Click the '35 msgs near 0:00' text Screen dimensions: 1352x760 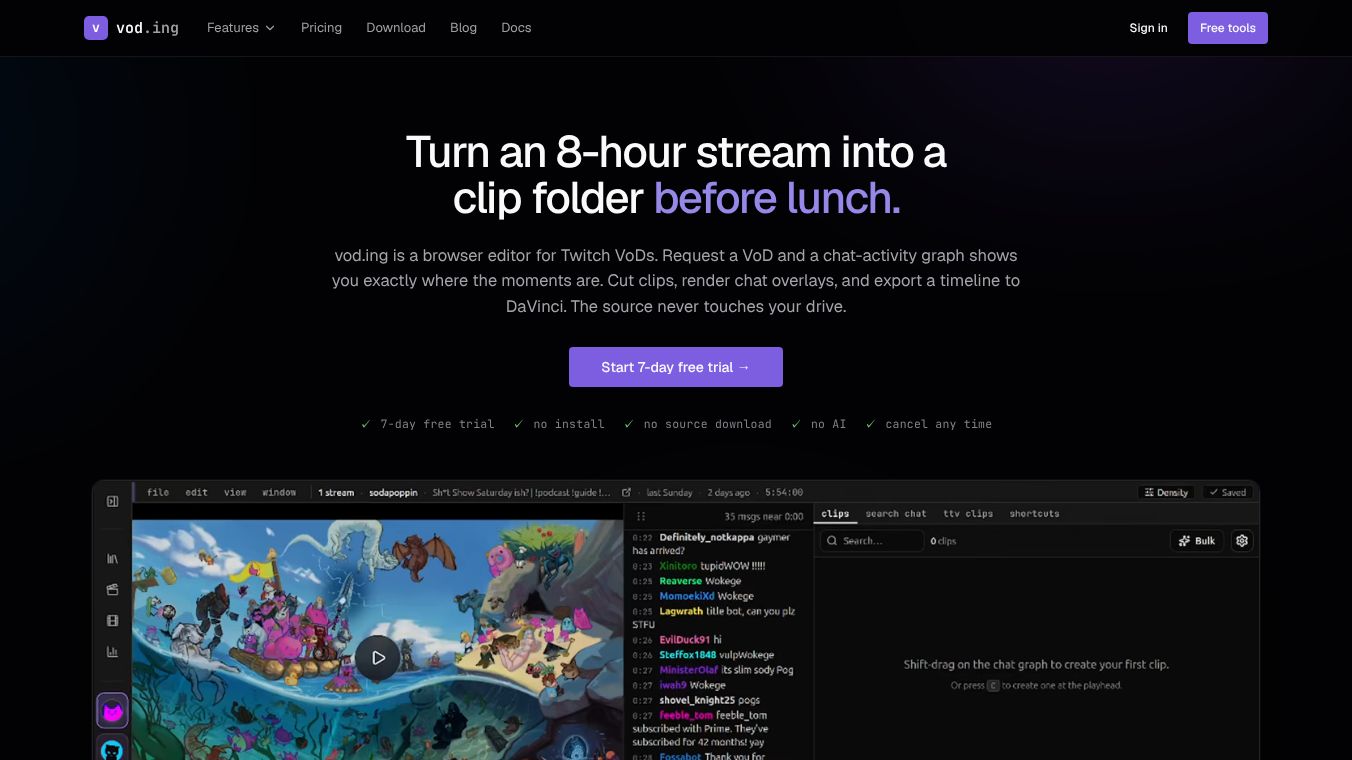[764, 517]
